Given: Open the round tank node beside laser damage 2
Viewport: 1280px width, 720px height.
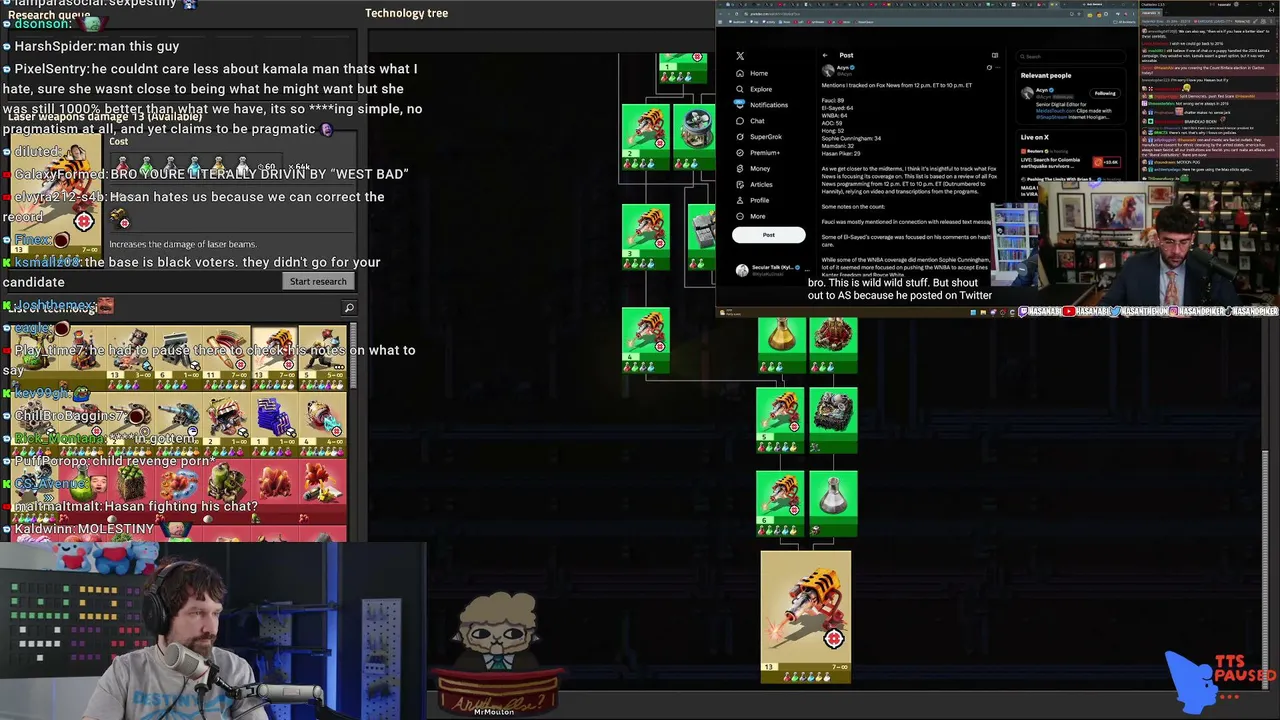Looking at the screenshot, I should coord(694,135).
